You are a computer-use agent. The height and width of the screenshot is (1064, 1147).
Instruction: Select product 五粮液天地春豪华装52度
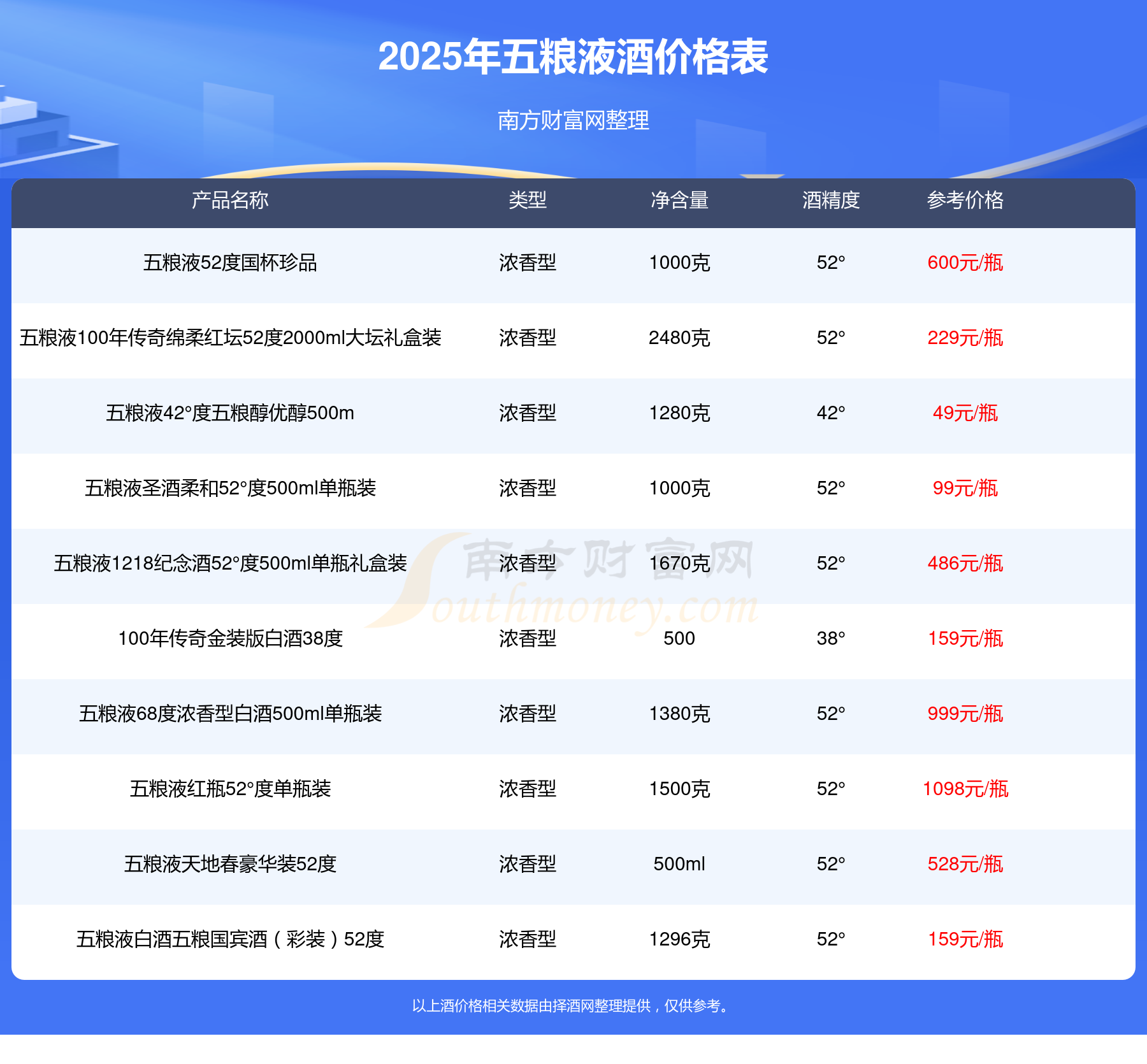pyautogui.click(x=230, y=864)
